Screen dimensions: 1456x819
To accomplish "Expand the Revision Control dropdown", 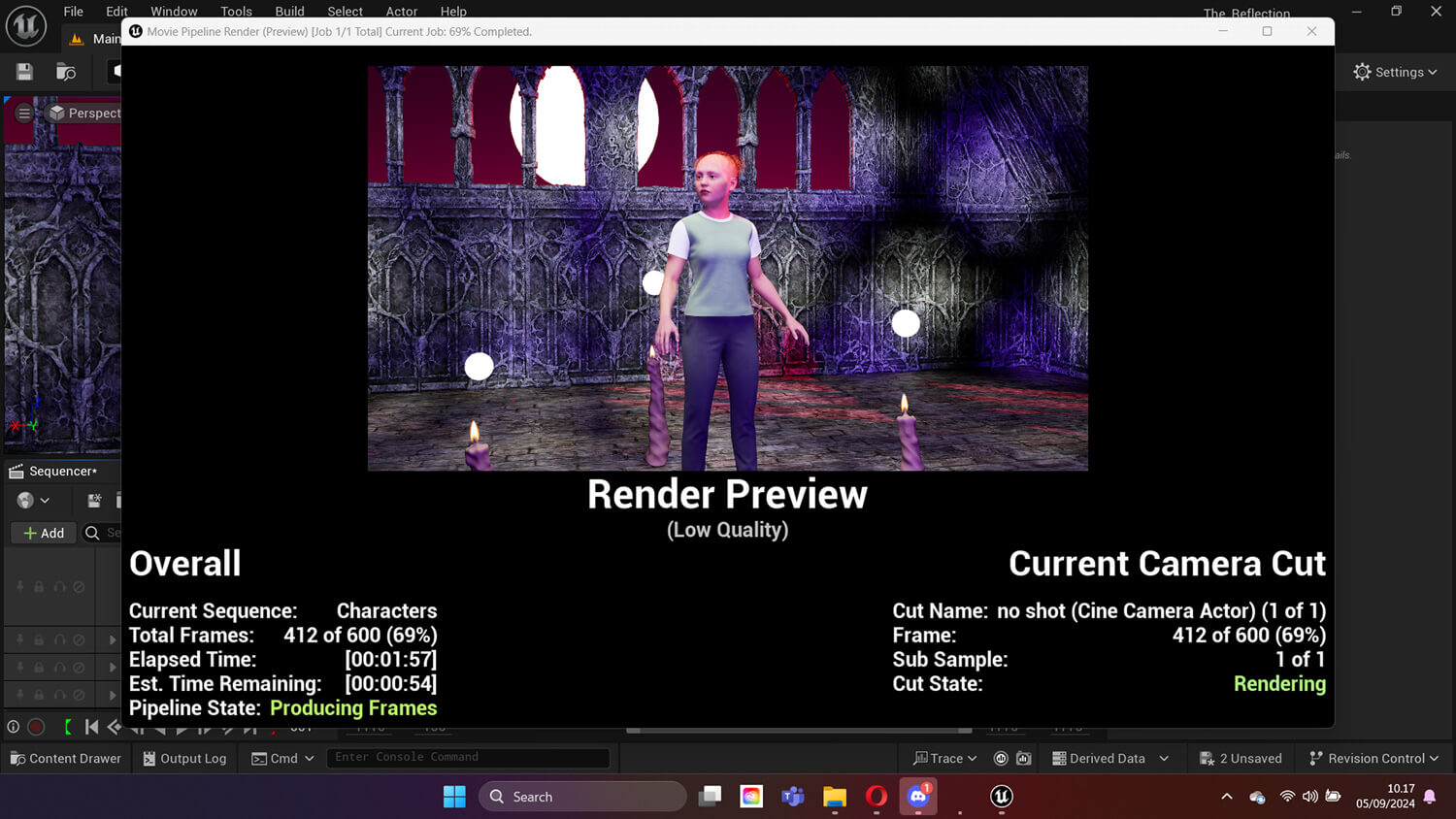I will [1373, 758].
